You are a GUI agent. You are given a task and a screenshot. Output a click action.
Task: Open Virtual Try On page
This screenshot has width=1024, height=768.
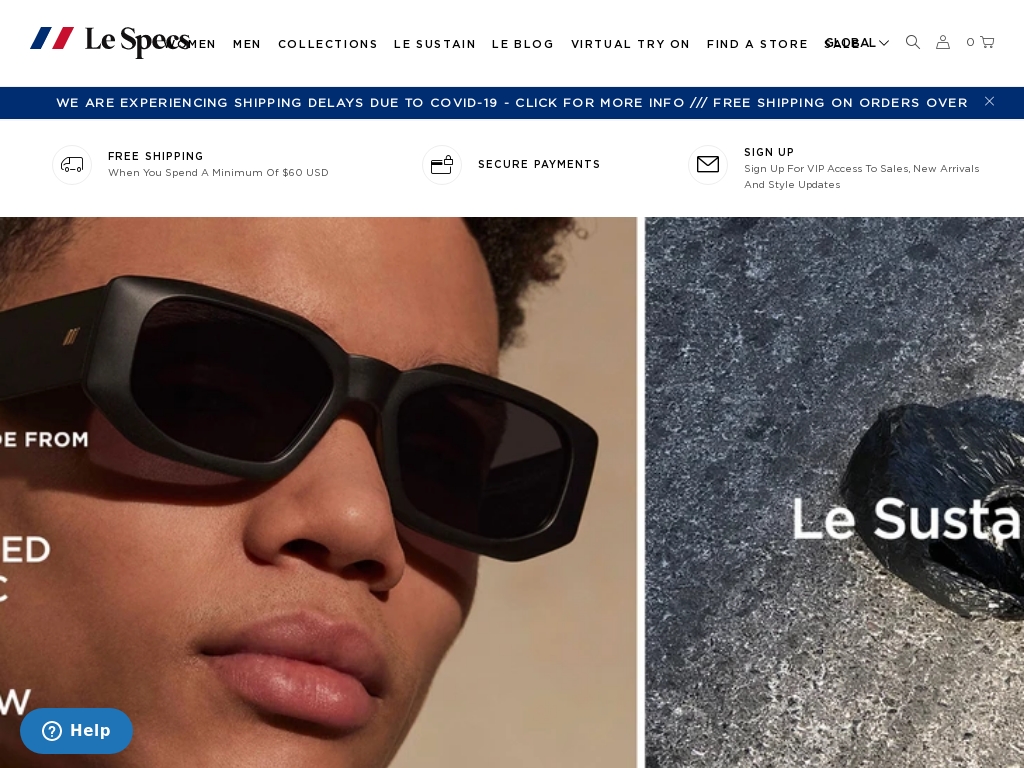pos(631,44)
